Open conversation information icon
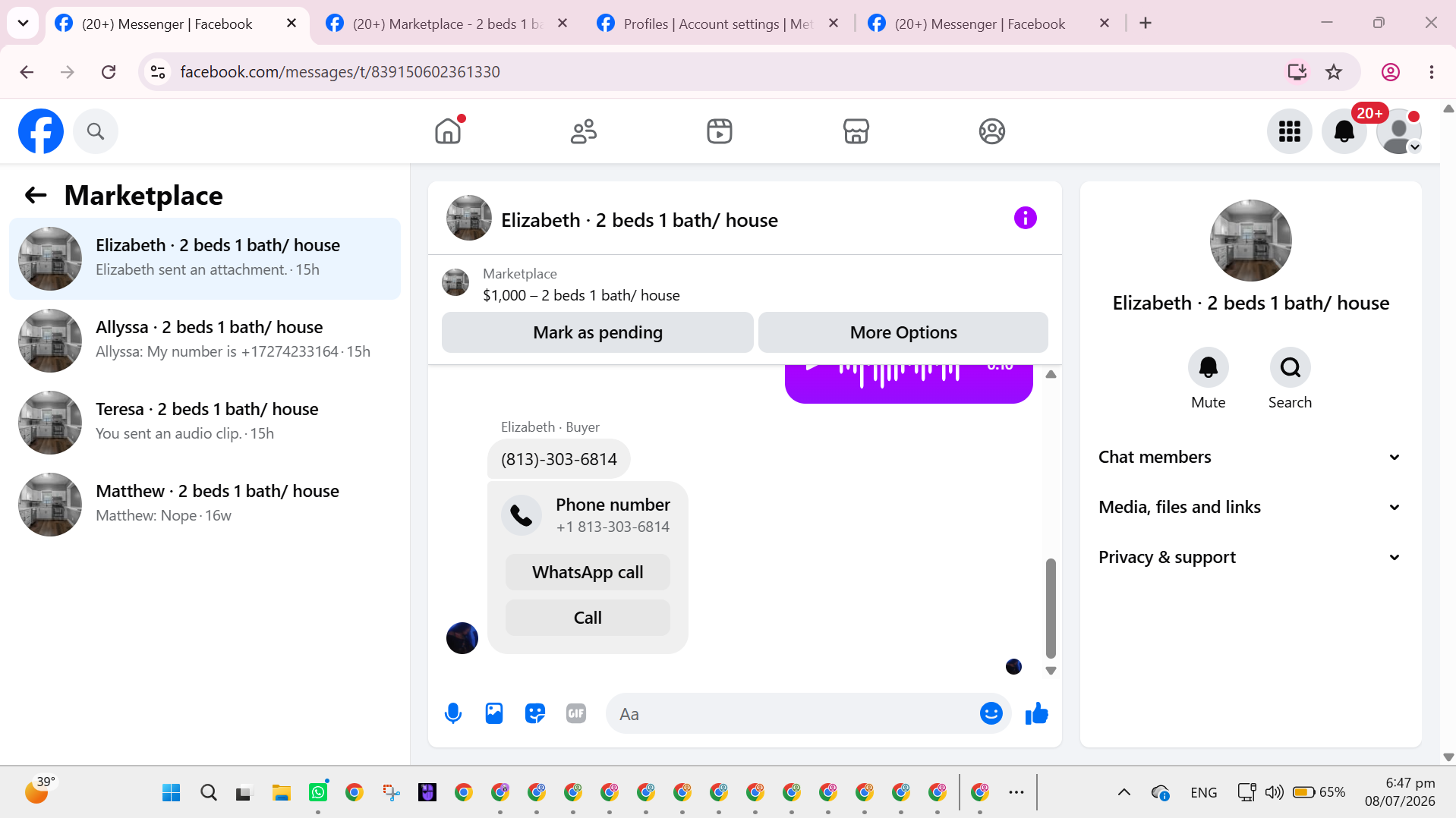The image size is (1456, 818). click(x=1025, y=219)
